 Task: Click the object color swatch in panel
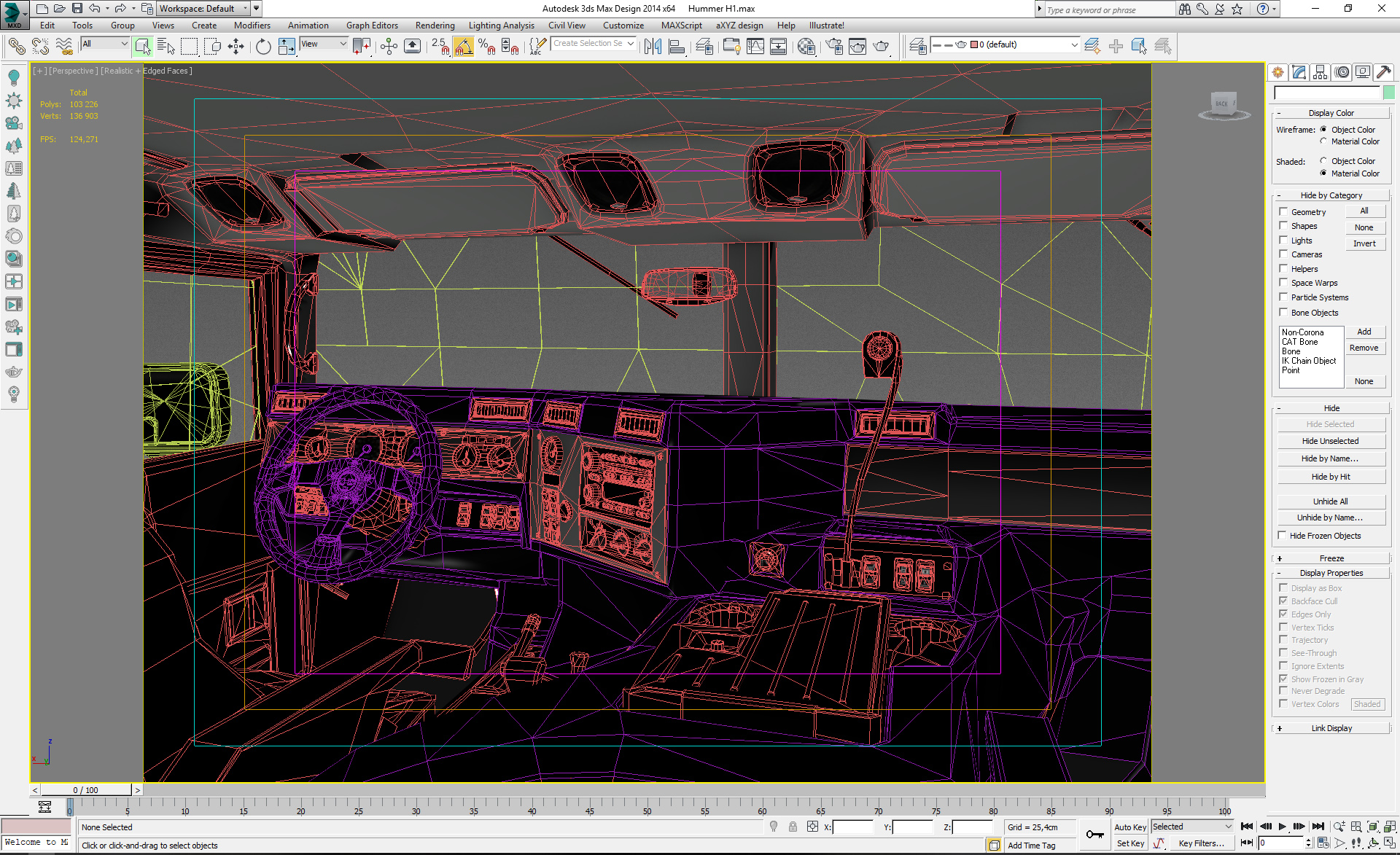coord(1389,93)
